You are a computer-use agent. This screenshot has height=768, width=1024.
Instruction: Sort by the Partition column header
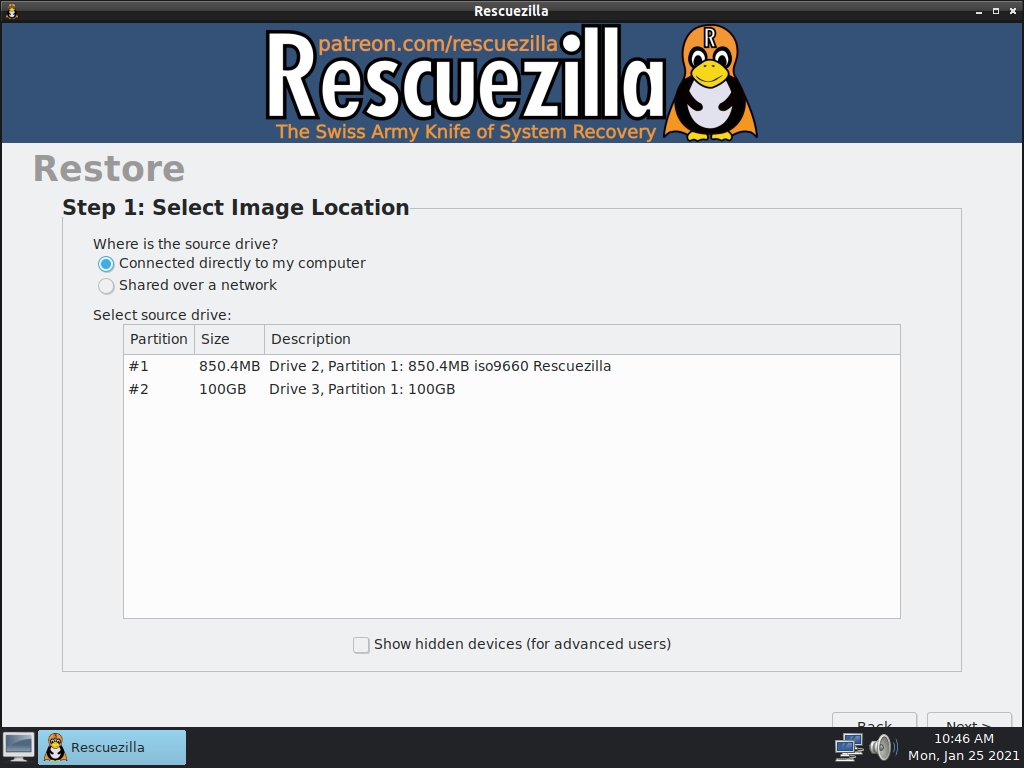[x=159, y=340]
